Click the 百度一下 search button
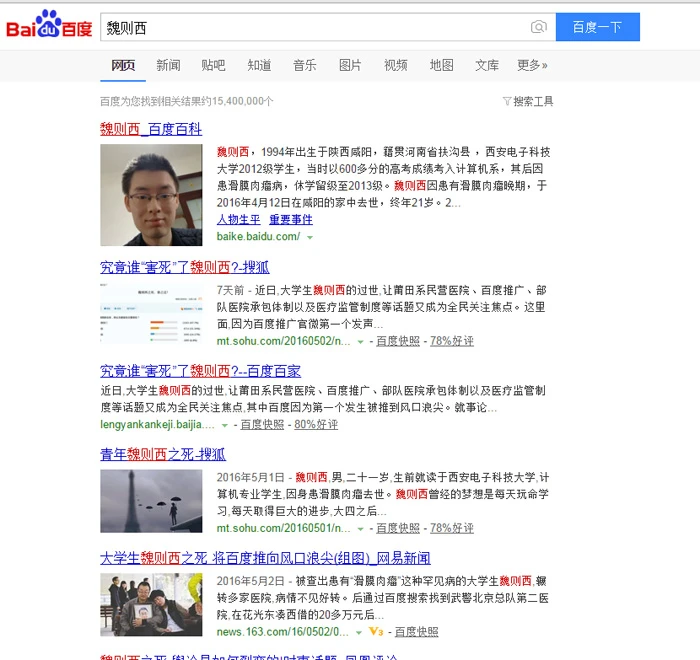Screen dimensions: 700x660 (597, 27)
